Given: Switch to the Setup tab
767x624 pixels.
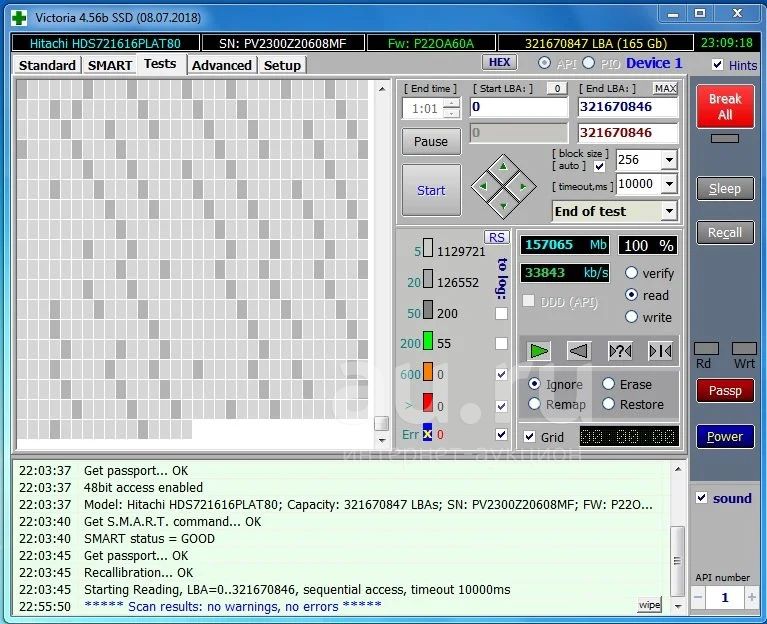Looking at the screenshot, I should point(282,66).
